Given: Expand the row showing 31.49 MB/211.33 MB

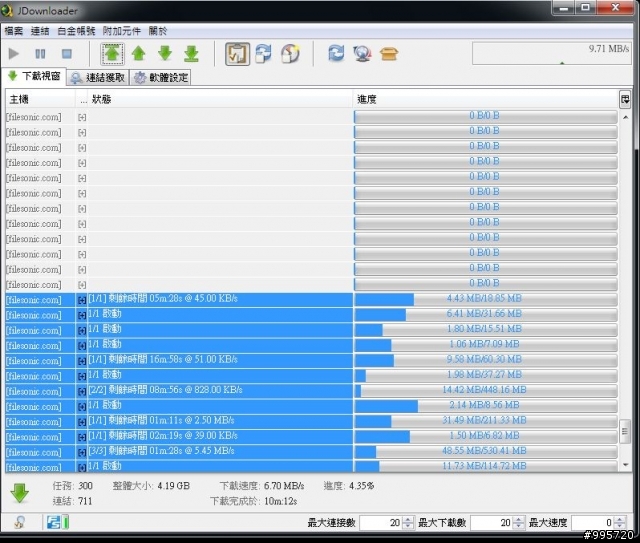Looking at the screenshot, I should pyautogui.click(x=82, y=422).
